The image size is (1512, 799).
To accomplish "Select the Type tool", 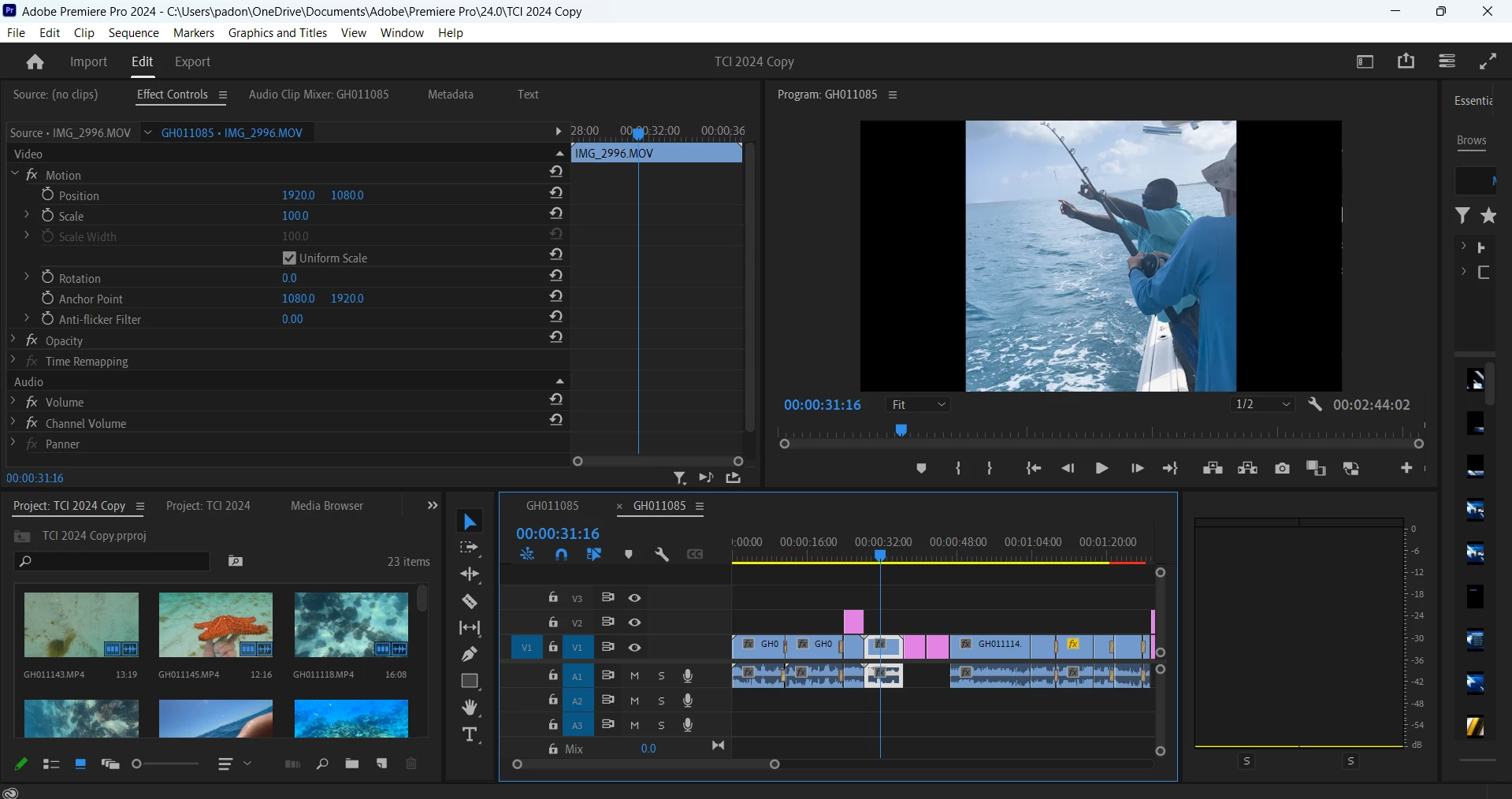I will (x=470, y=735).
